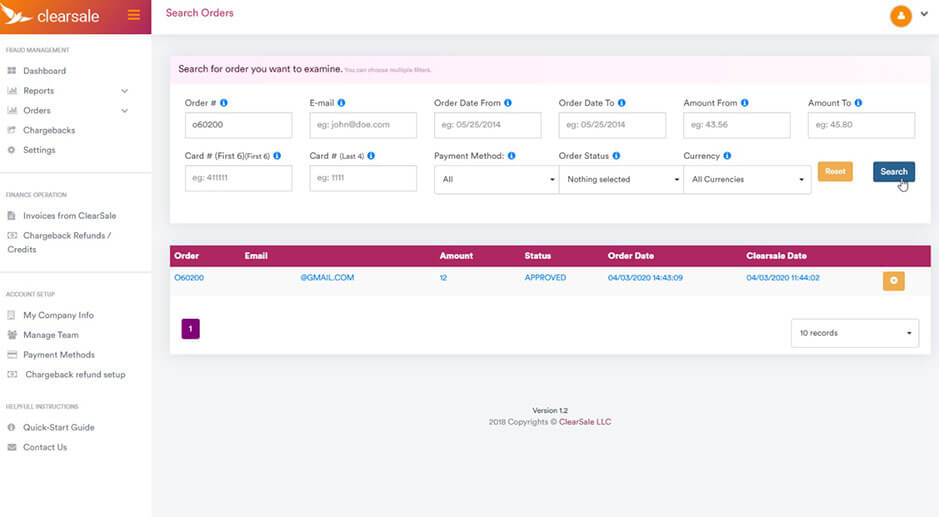Click the orange Reset button
This screenshot has height=517, width=939.
pyautogui.click(x=835, y=172)
